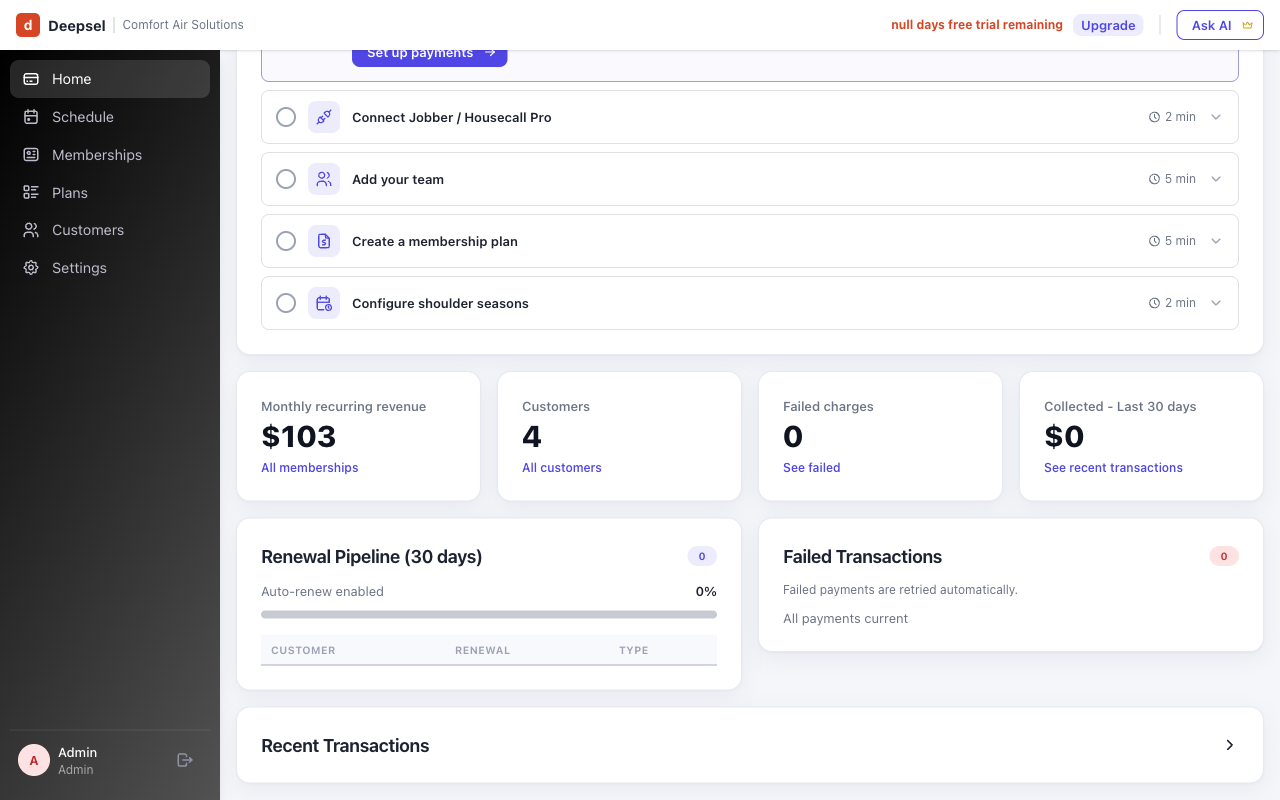
Task: Check the Create a membership plan circle
Action: pyautogui.click(x=286, y=241)
